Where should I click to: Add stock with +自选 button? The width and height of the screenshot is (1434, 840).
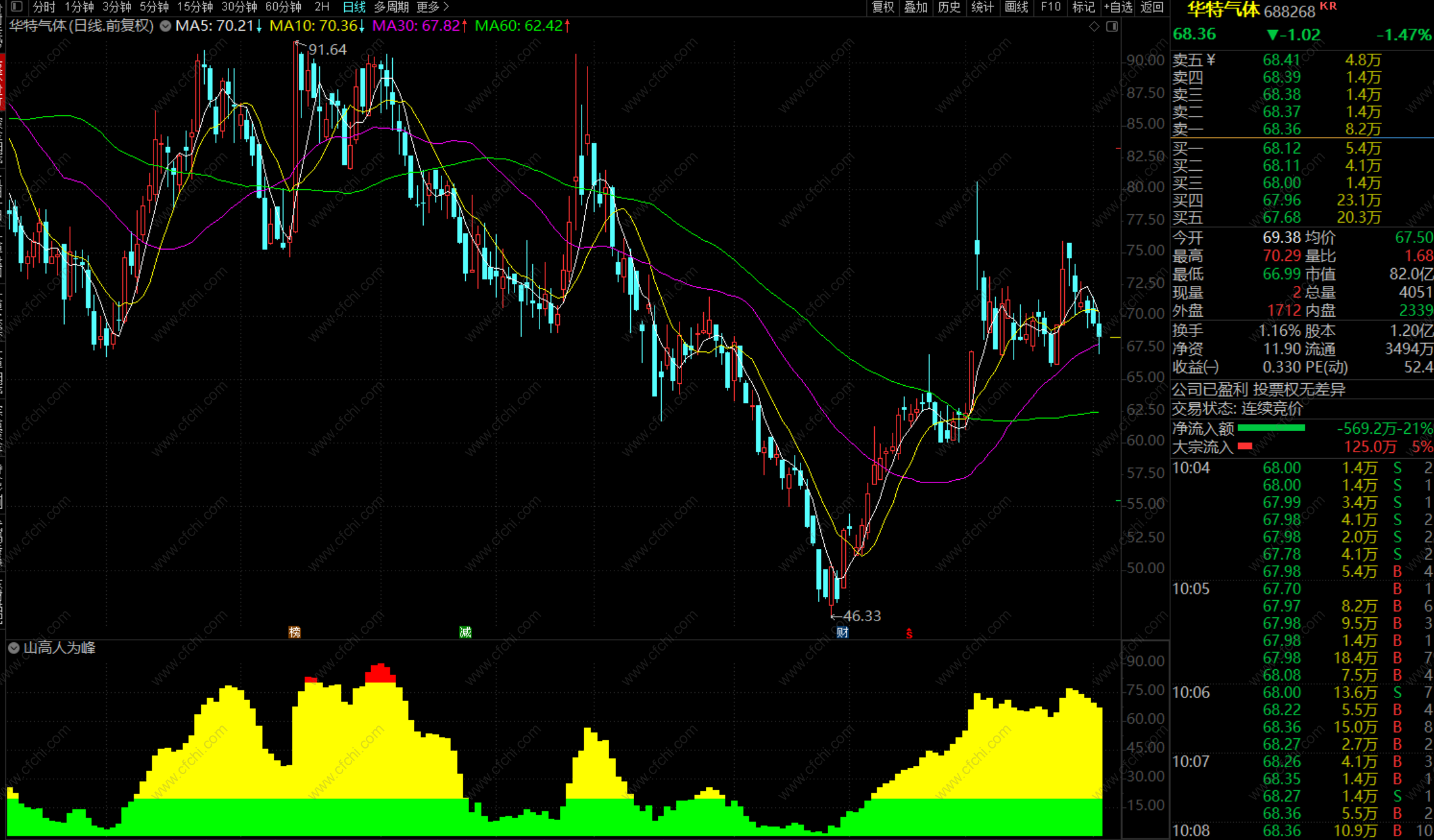click(1118, 7)
